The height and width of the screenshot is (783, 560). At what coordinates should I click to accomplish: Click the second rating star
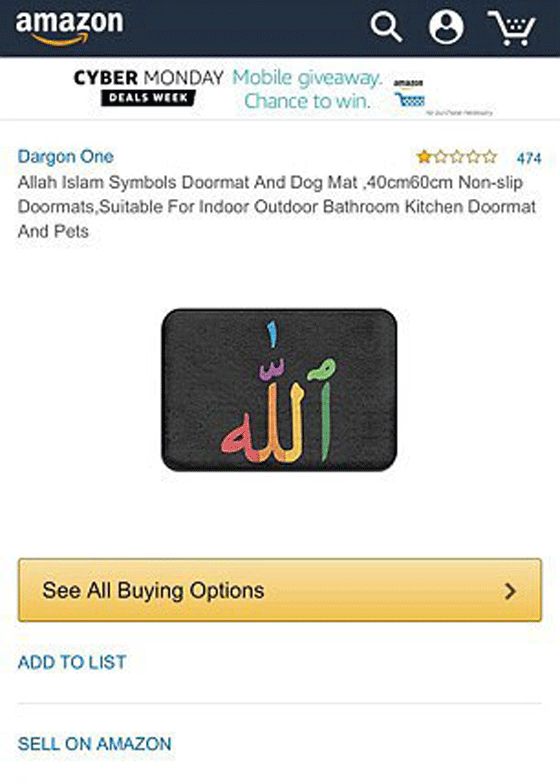pyautogui.click(x=441, y=157)
